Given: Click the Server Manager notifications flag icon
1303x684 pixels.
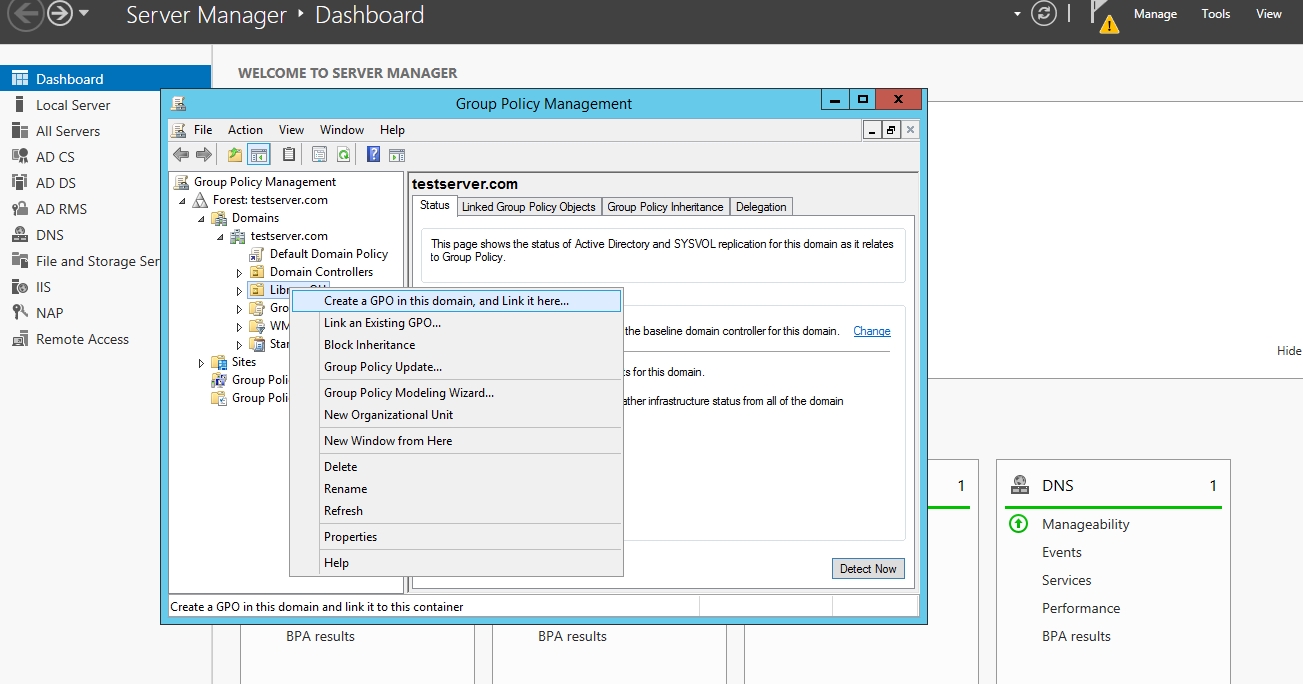Looking at the screenshot, I should tap(1103, 16).
